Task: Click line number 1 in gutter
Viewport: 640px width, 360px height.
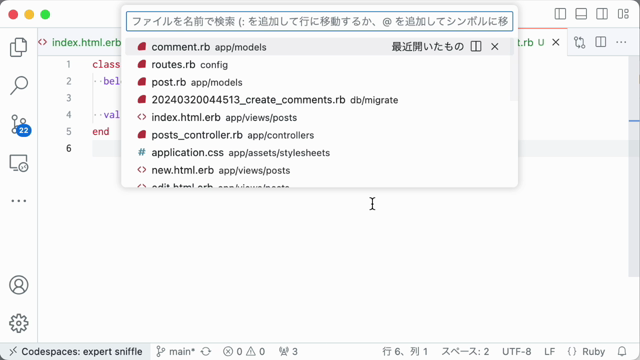Action: [x=69, y=64]
